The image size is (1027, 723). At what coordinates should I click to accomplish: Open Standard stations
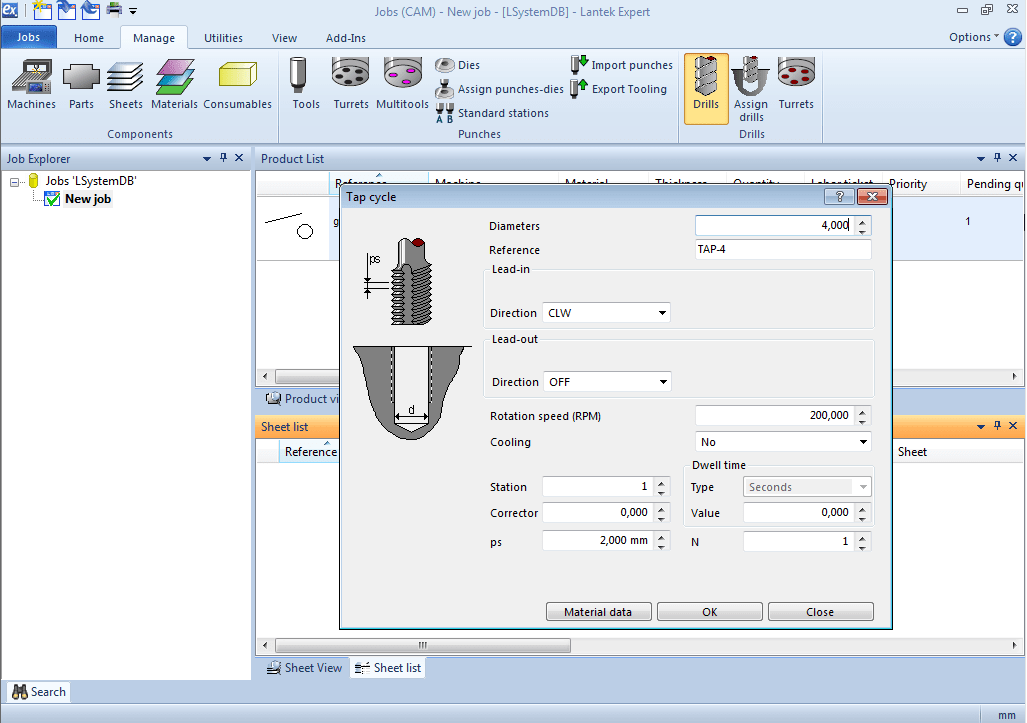click(493, 113)
